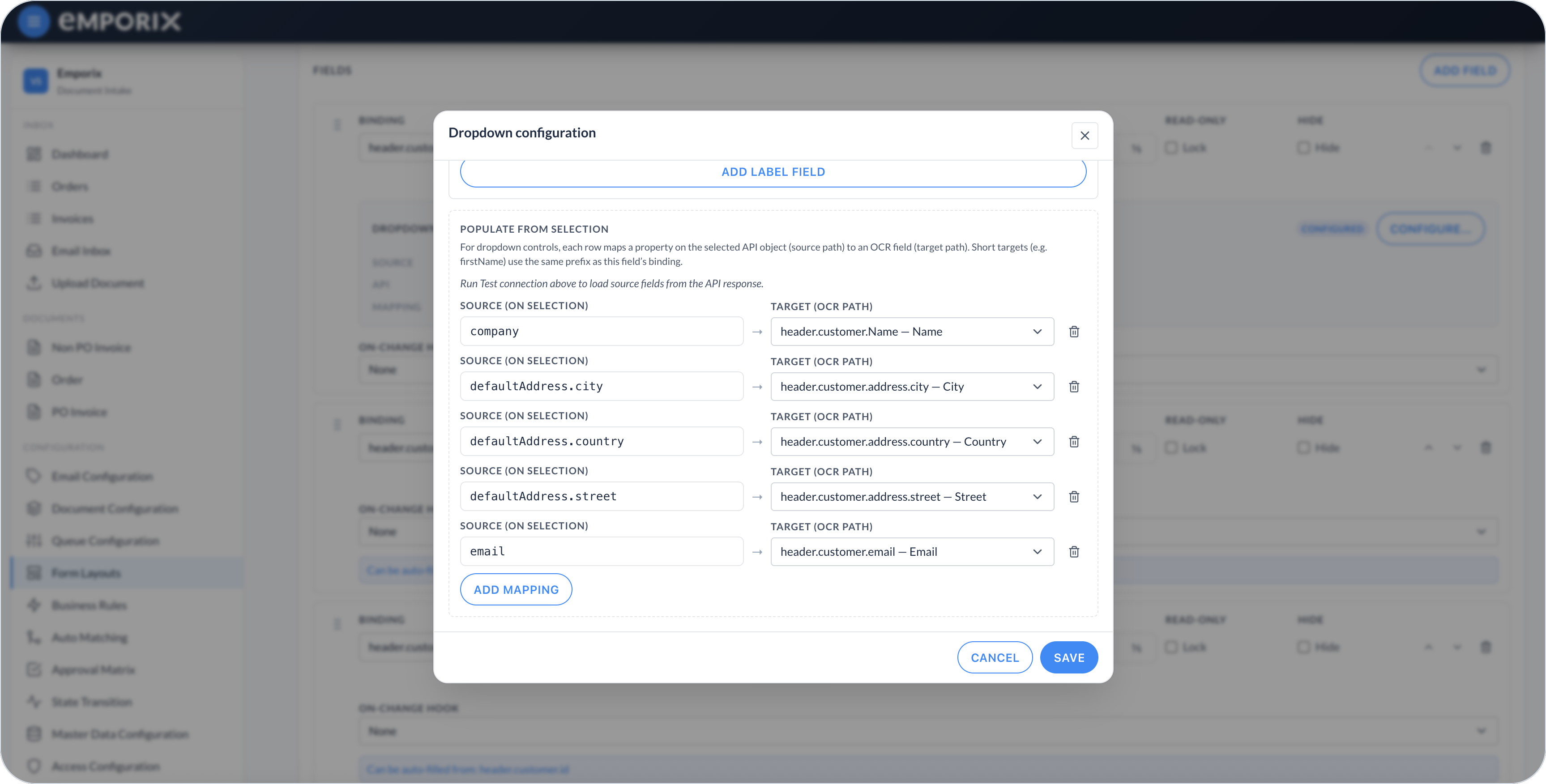1546x784 pixels.
Task: Delete the first field with trash icon
Action: [1486, 148]
